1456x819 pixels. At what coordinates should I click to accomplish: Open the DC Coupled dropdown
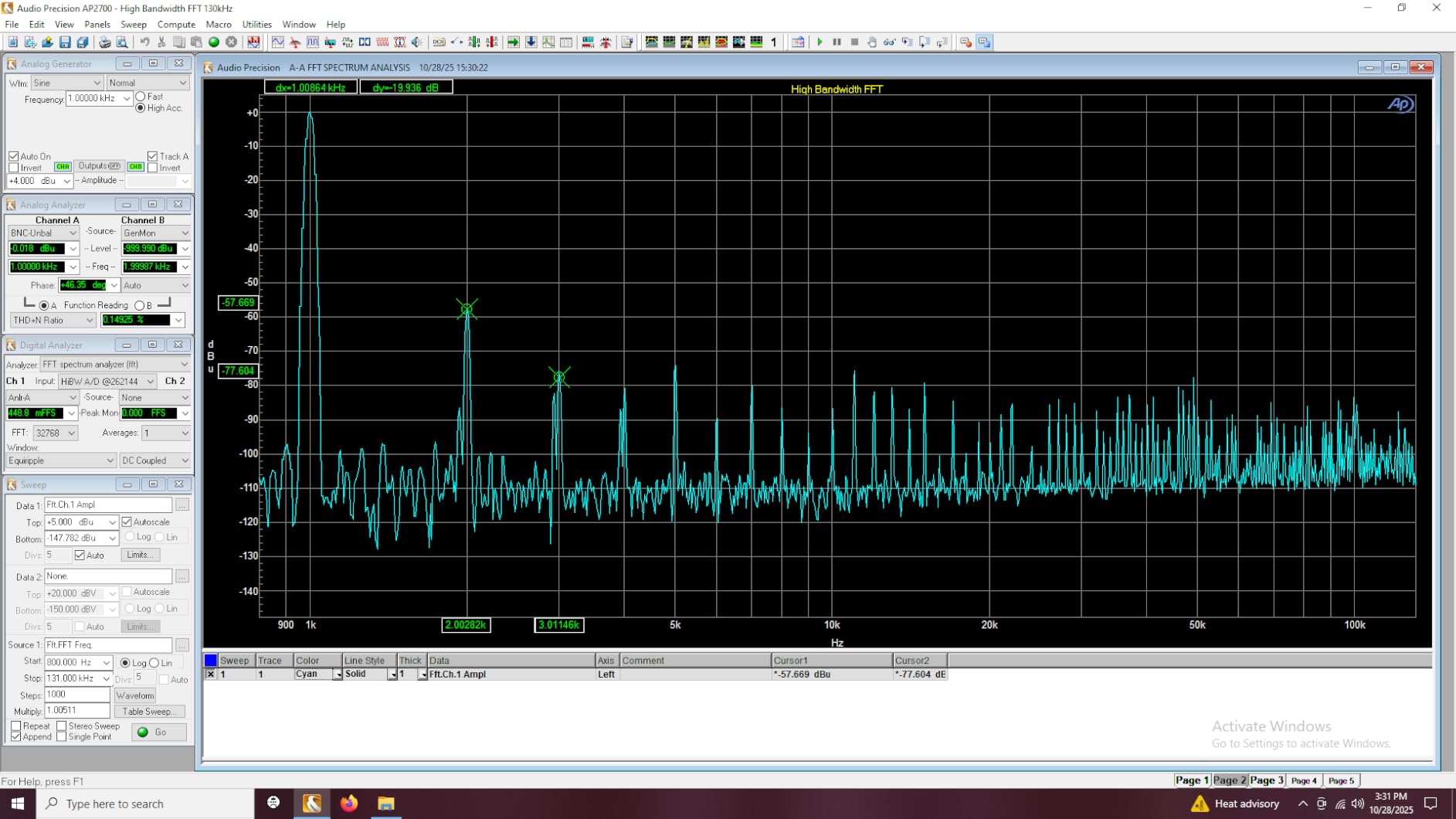coord(154,460)
